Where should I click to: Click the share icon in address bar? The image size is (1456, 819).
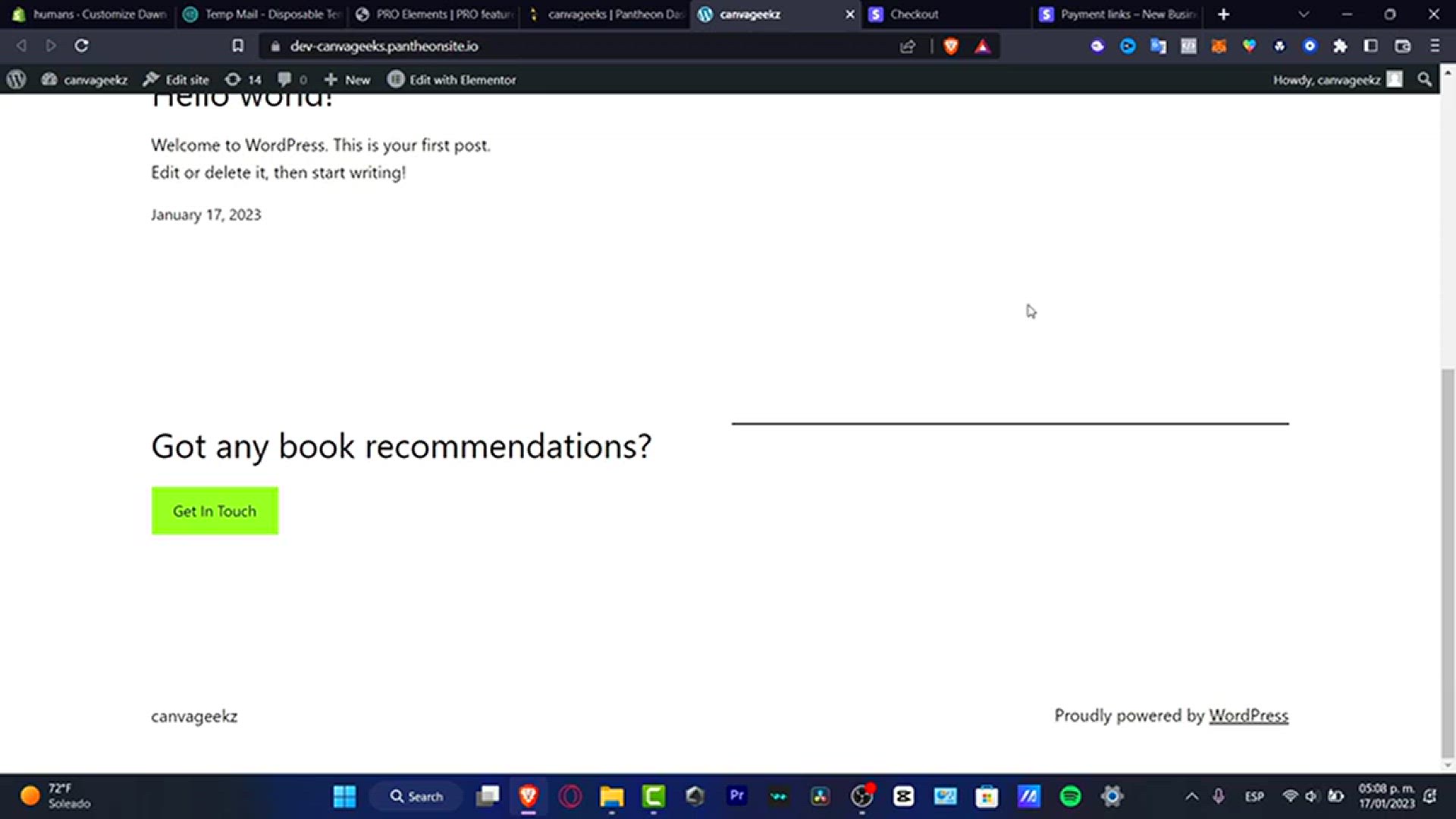pos(908,46)
